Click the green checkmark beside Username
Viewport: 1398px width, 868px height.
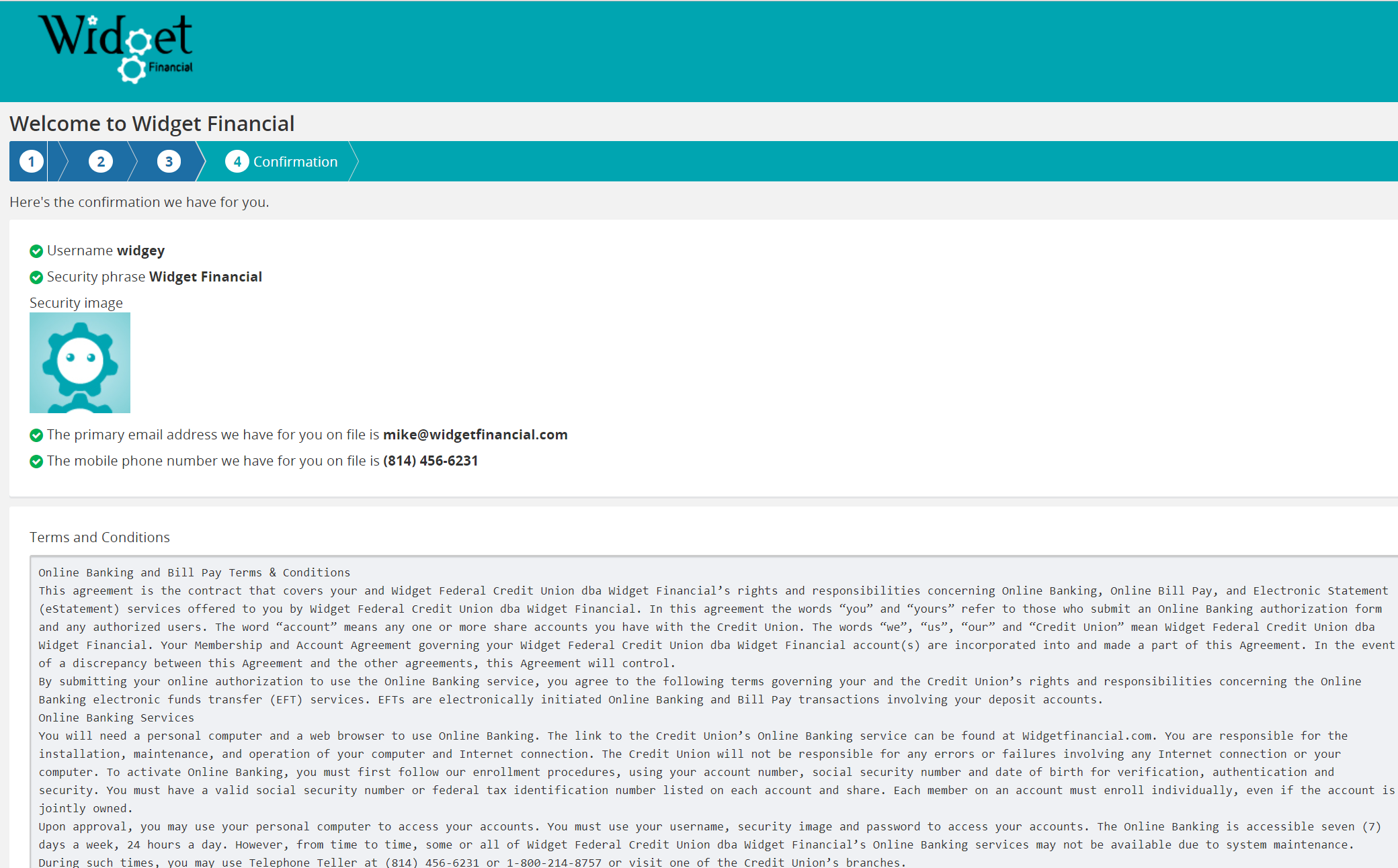[x=36, y=251]
